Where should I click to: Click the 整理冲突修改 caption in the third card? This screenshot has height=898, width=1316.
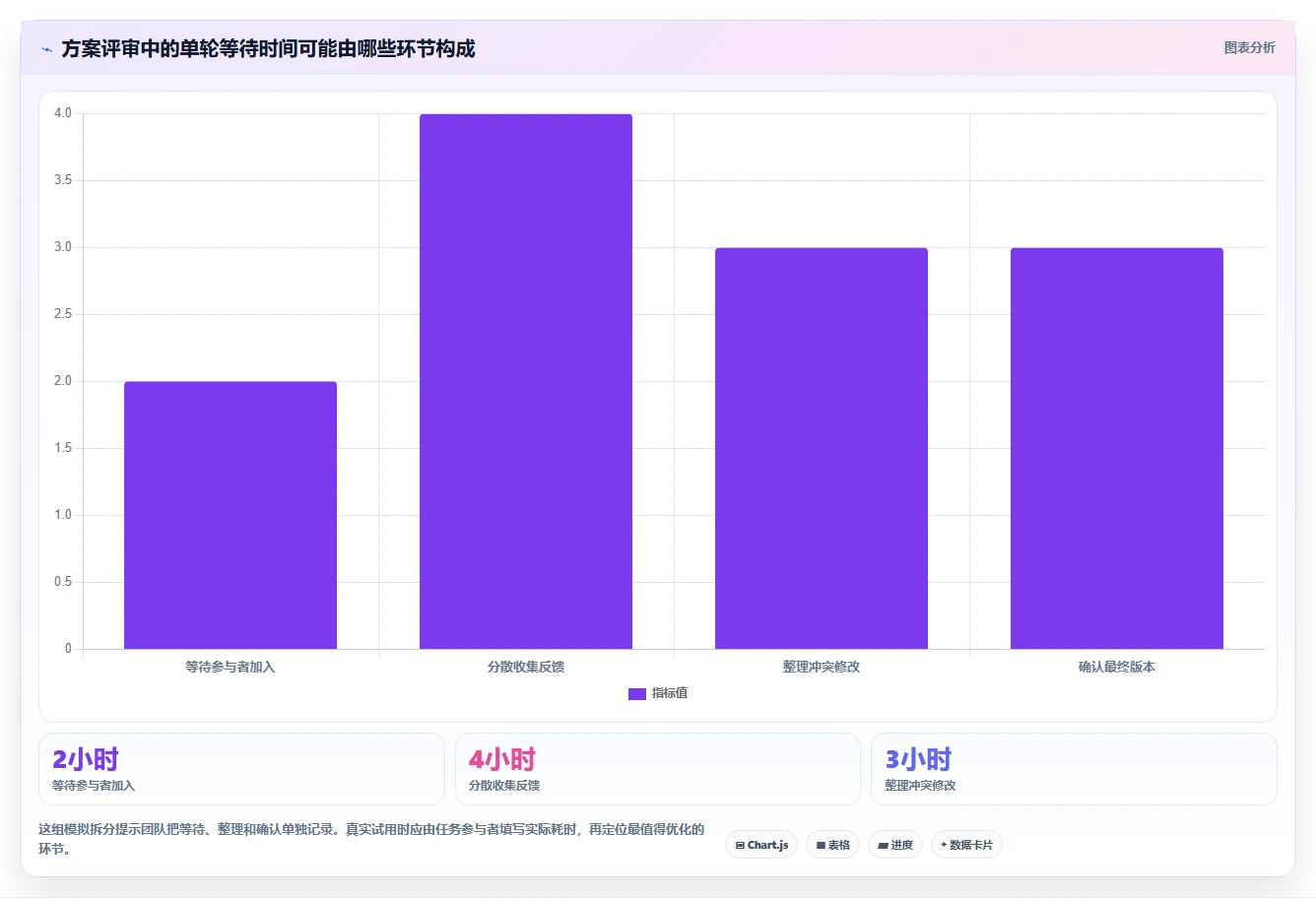coord(920,786)
